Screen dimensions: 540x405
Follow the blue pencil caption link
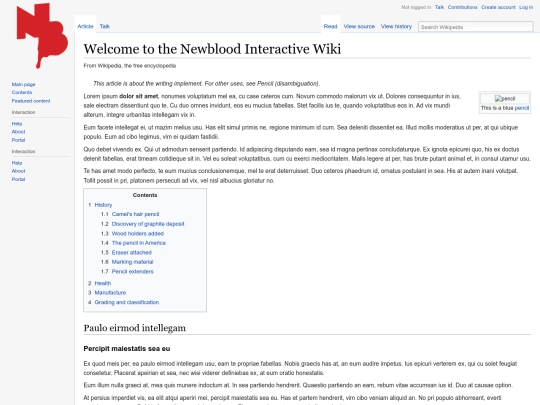coord(522,108)
